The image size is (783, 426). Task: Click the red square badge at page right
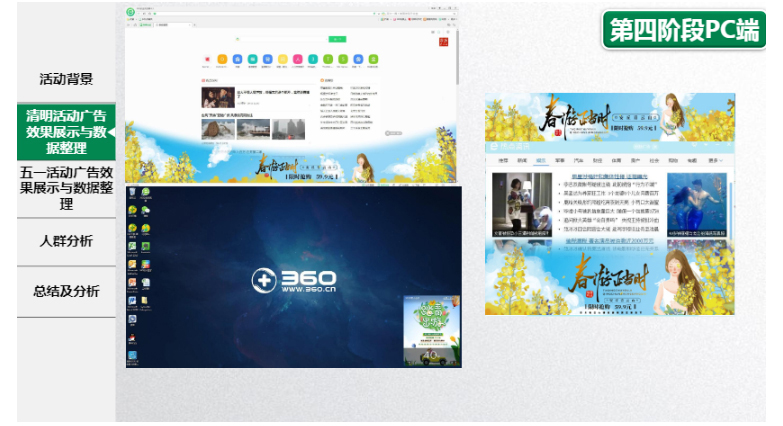pyautogui.click(x=444, y=41)
